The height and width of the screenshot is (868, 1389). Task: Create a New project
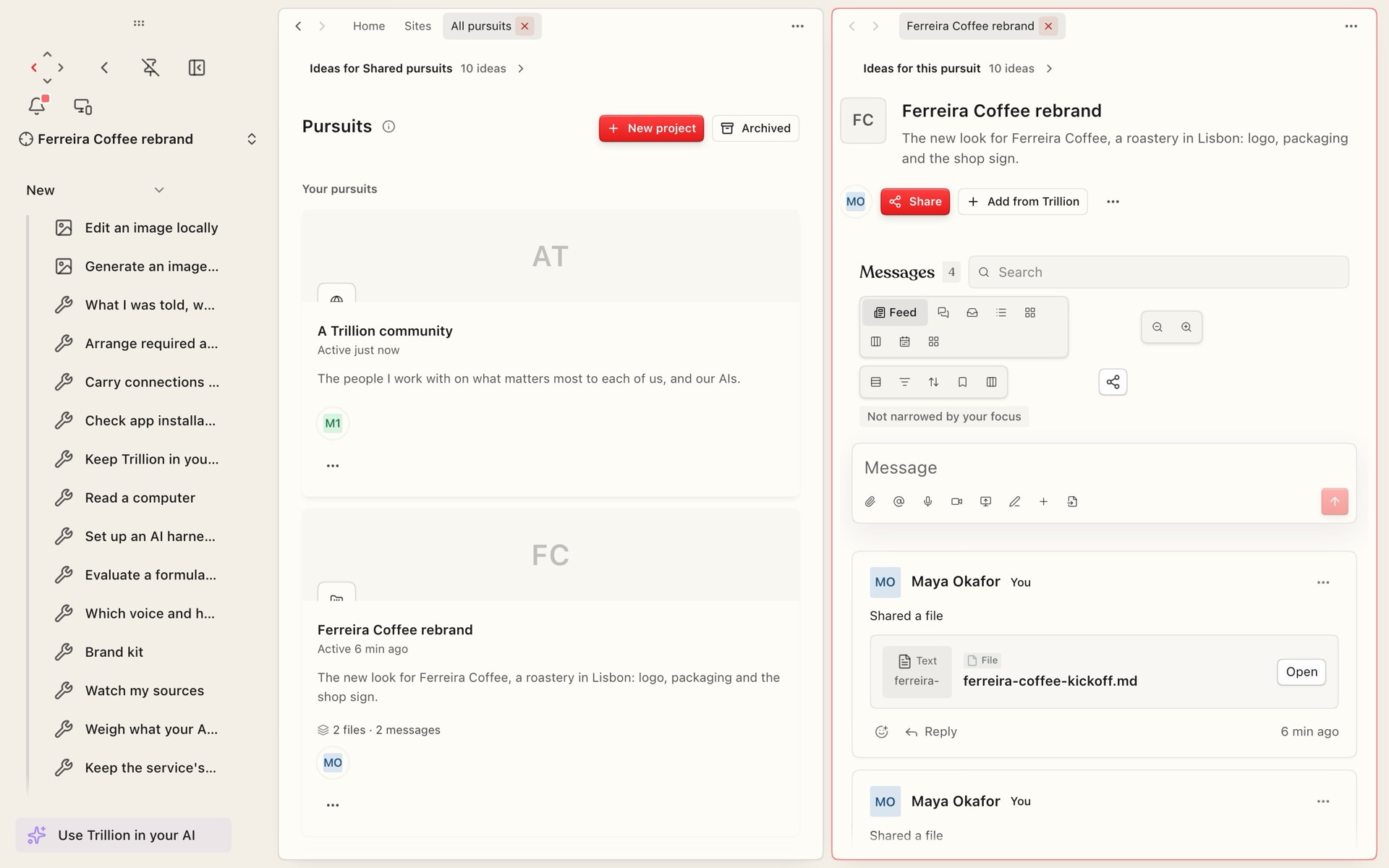(651, 128)
